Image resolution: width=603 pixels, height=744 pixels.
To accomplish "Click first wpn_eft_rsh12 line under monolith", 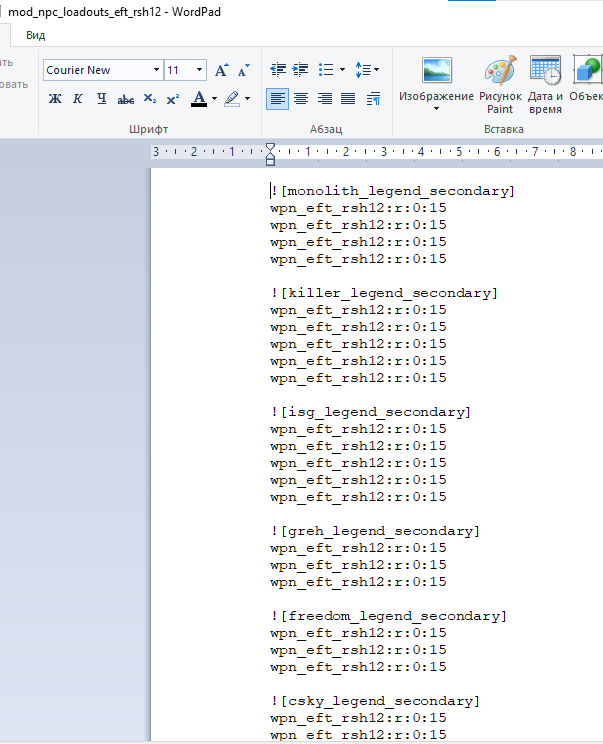I will [358, 208].
